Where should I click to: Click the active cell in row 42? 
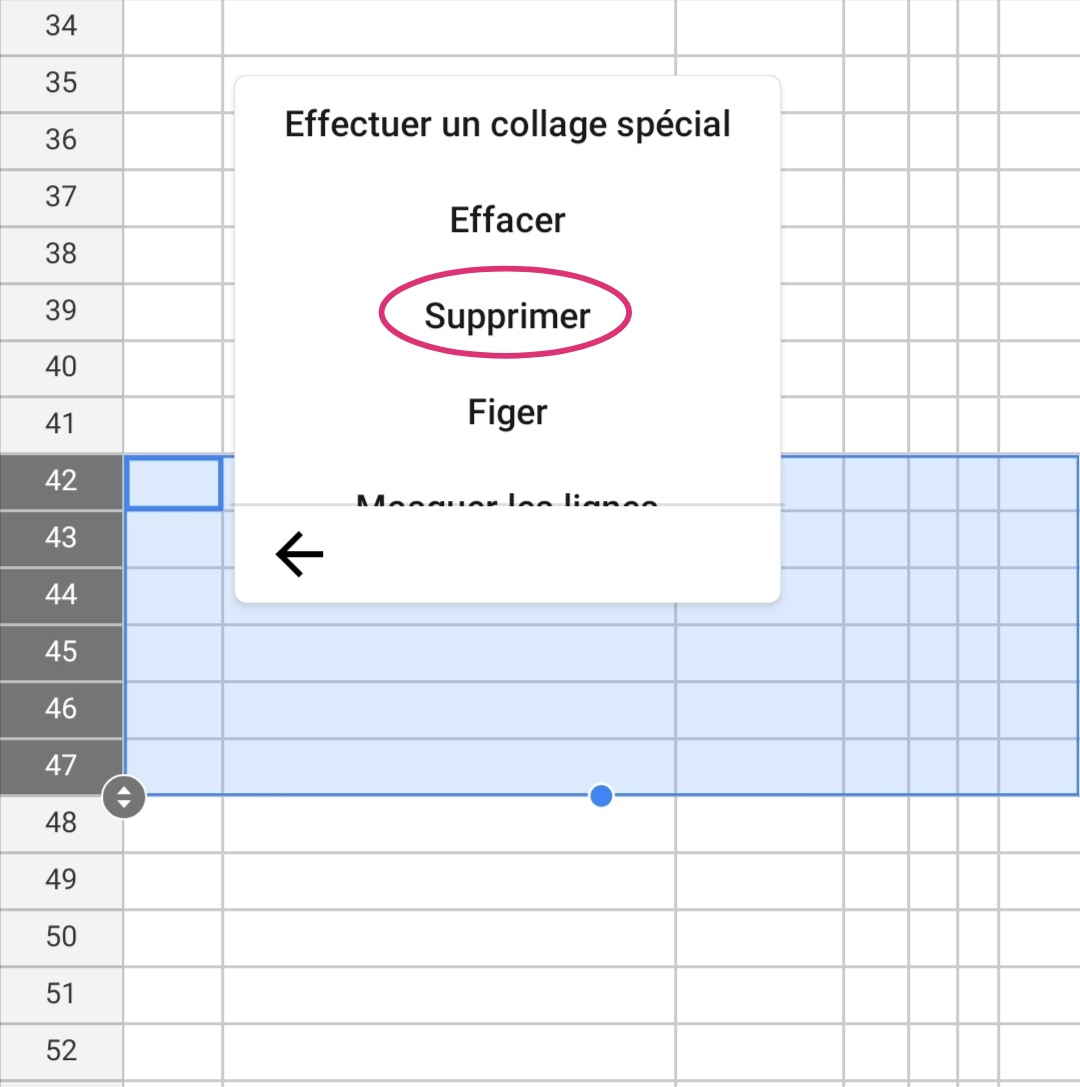(174, 483)
